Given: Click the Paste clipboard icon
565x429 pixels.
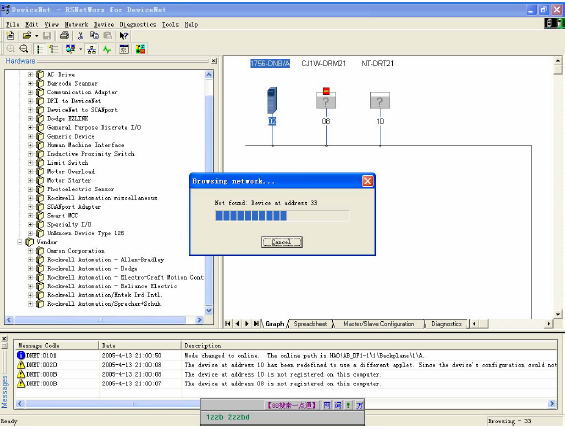Looking at the screenshot, I should [108, 35].
